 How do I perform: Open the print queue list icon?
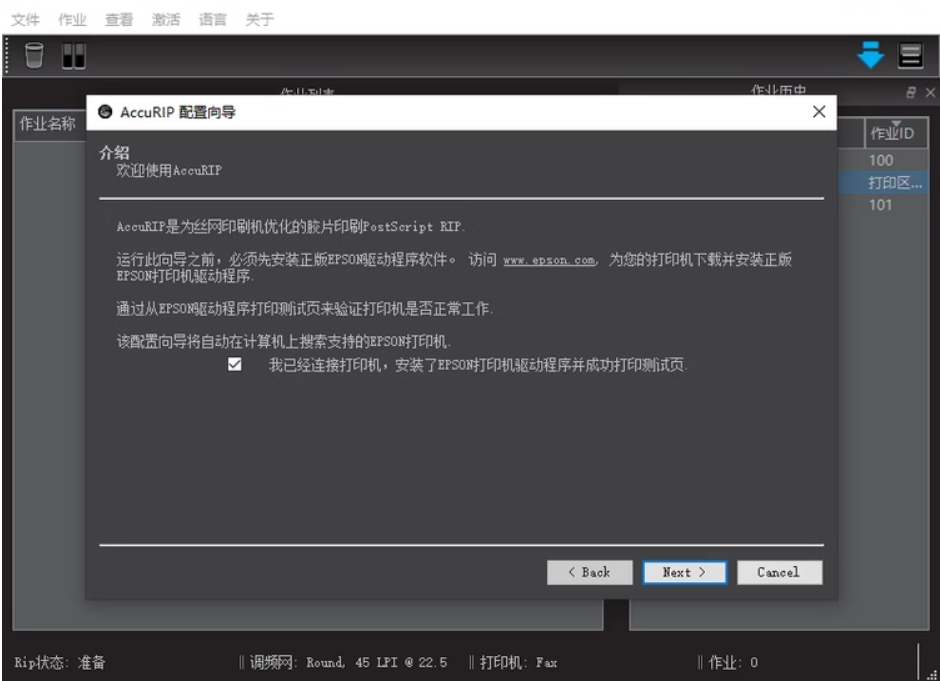[910, 55]
